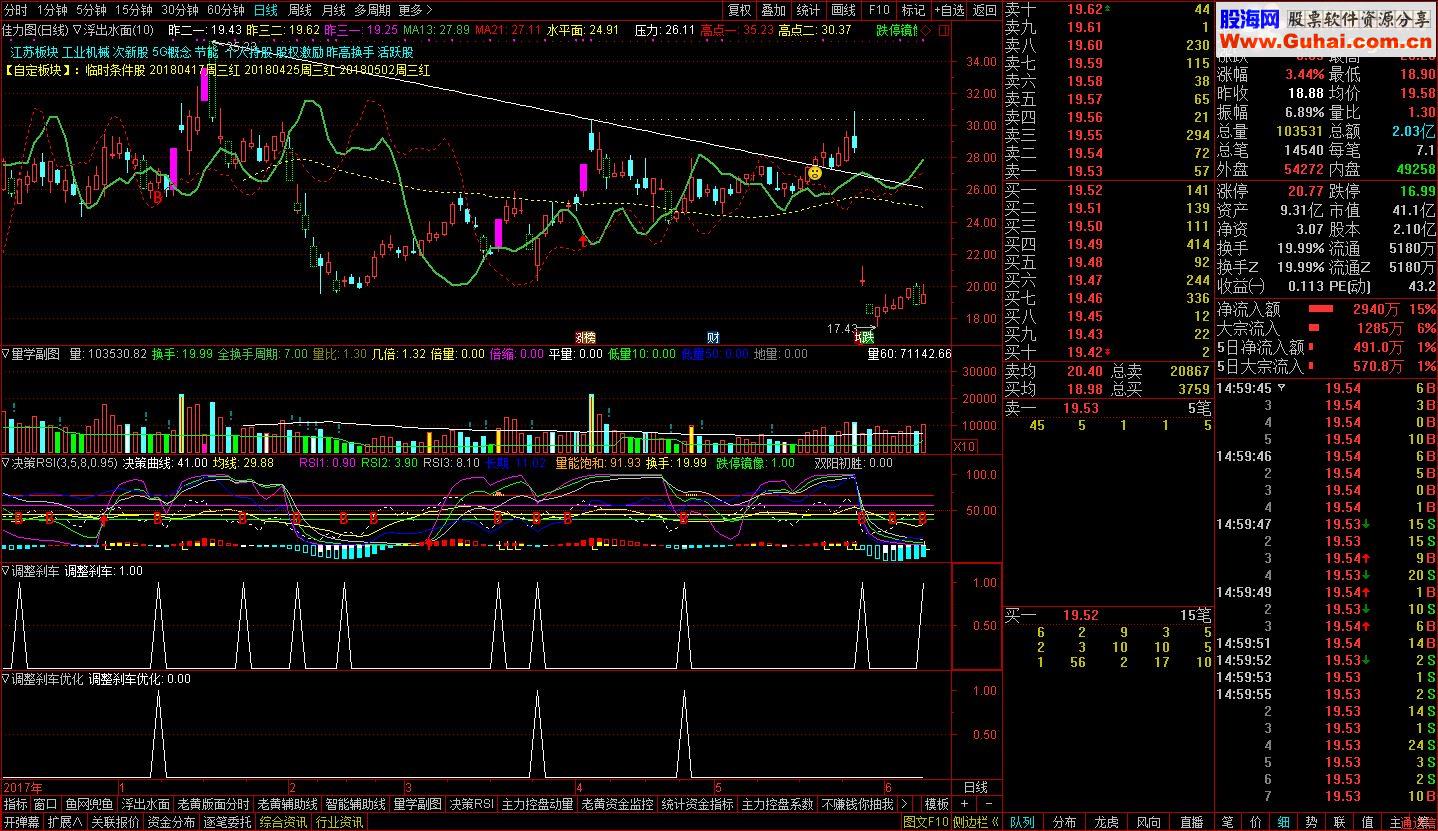Select the 30分钟 period tab
Viewport: 1438px width, 831px height.
click(x=179, y=10)
